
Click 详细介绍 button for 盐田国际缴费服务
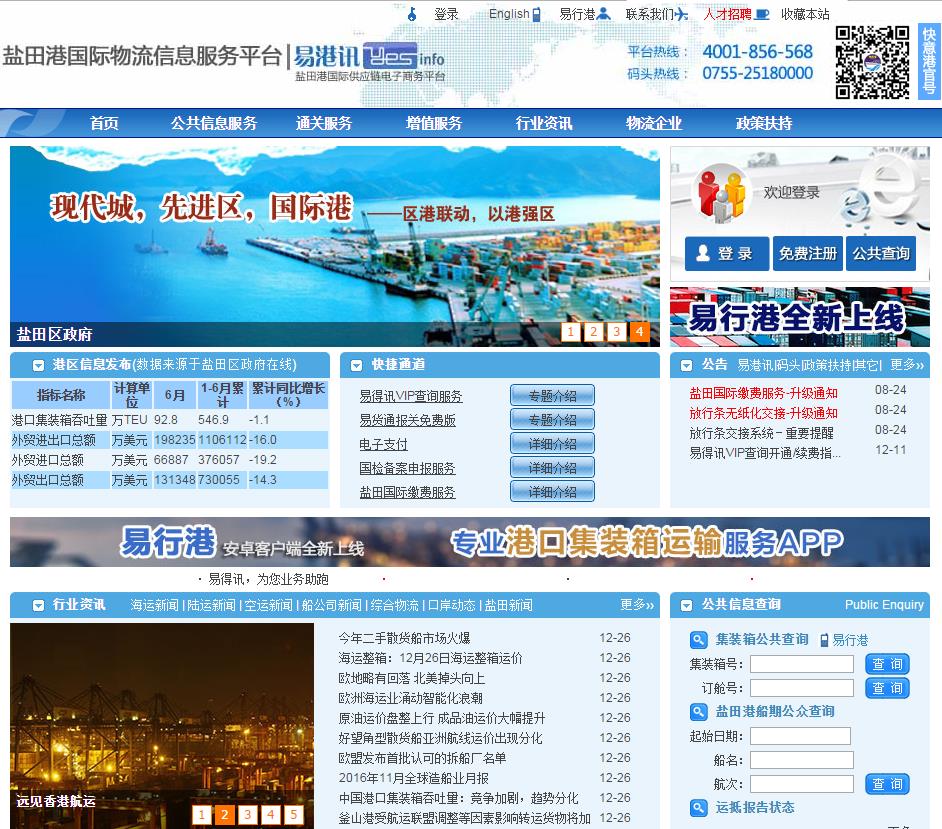[552, 492]
